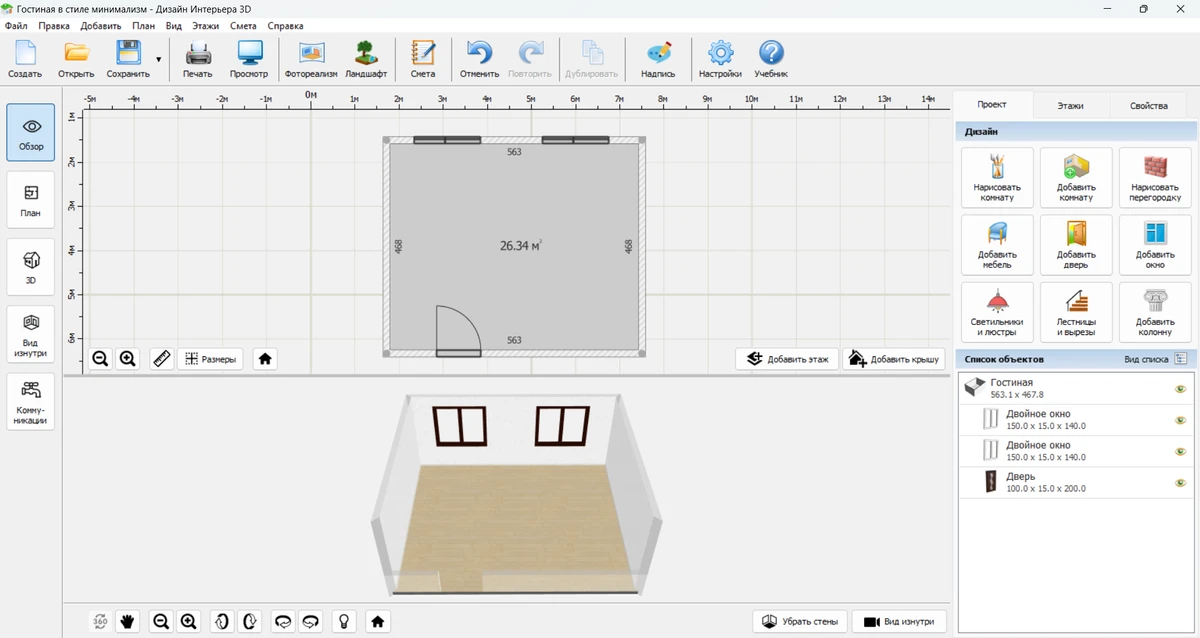Select the Проект tab
Viewport: 1200px width, 638px height.
[x=992, y=104]
